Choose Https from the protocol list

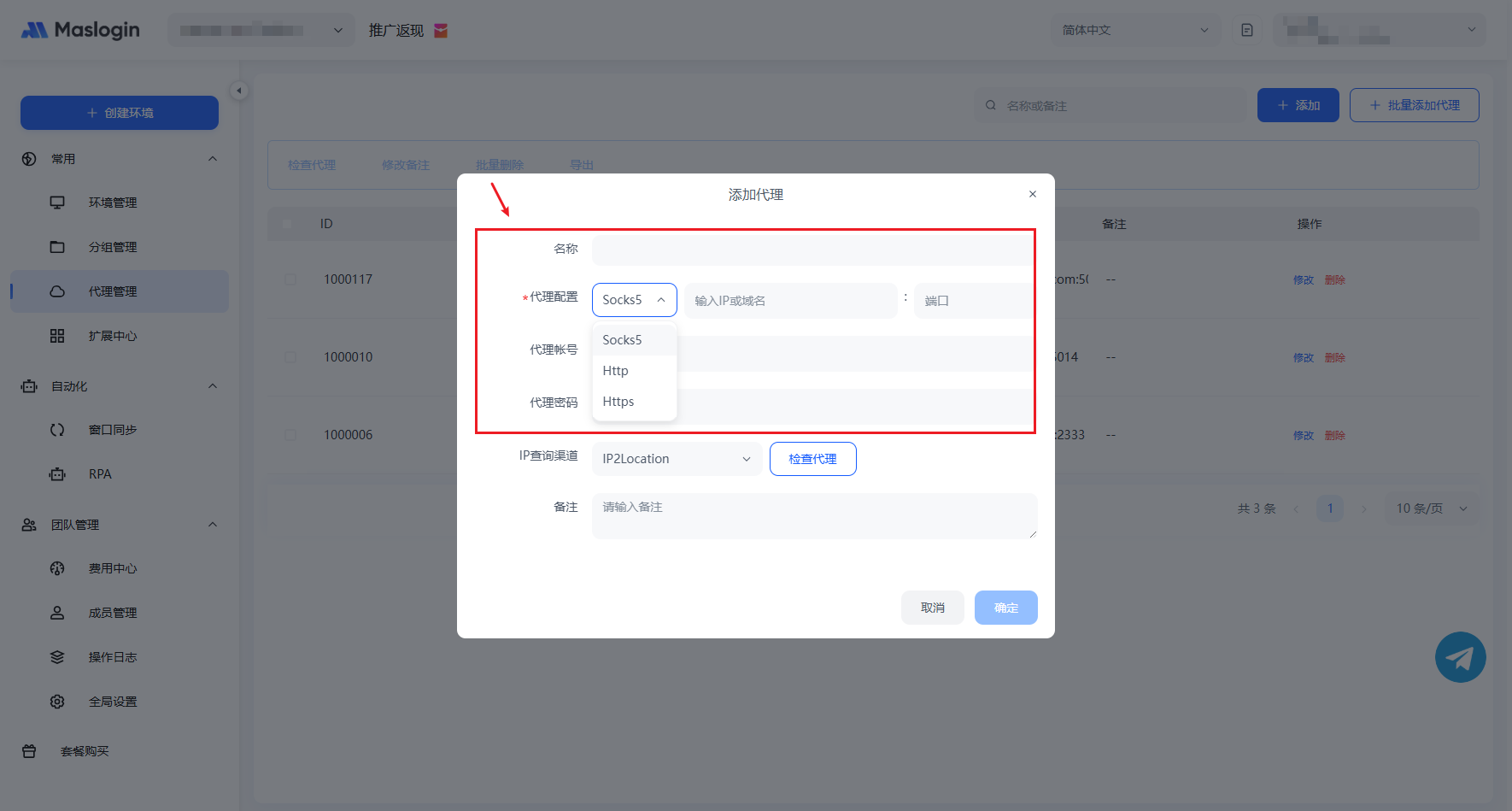[618, 402]
